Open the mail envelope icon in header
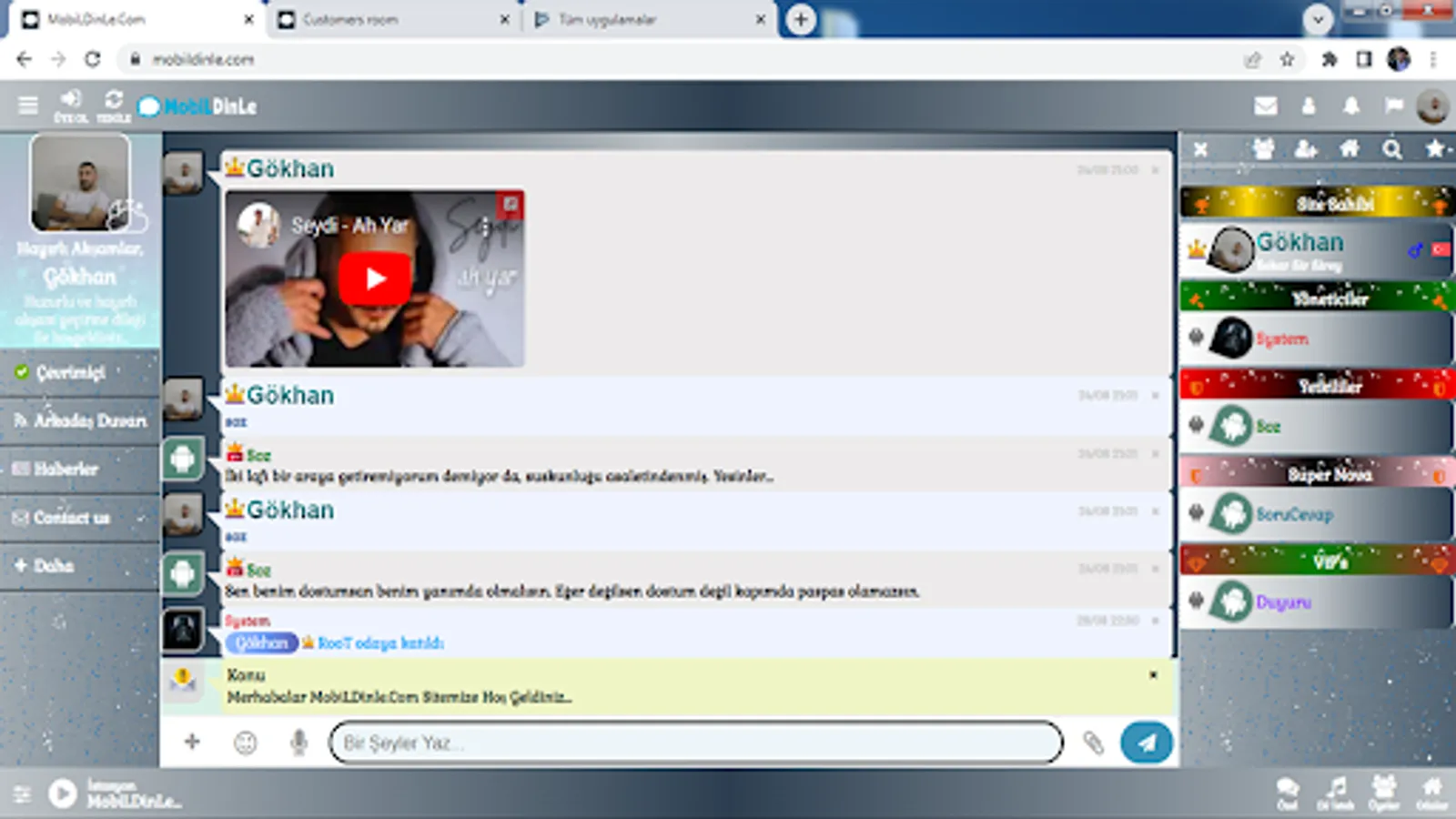 click(1265, 106)
